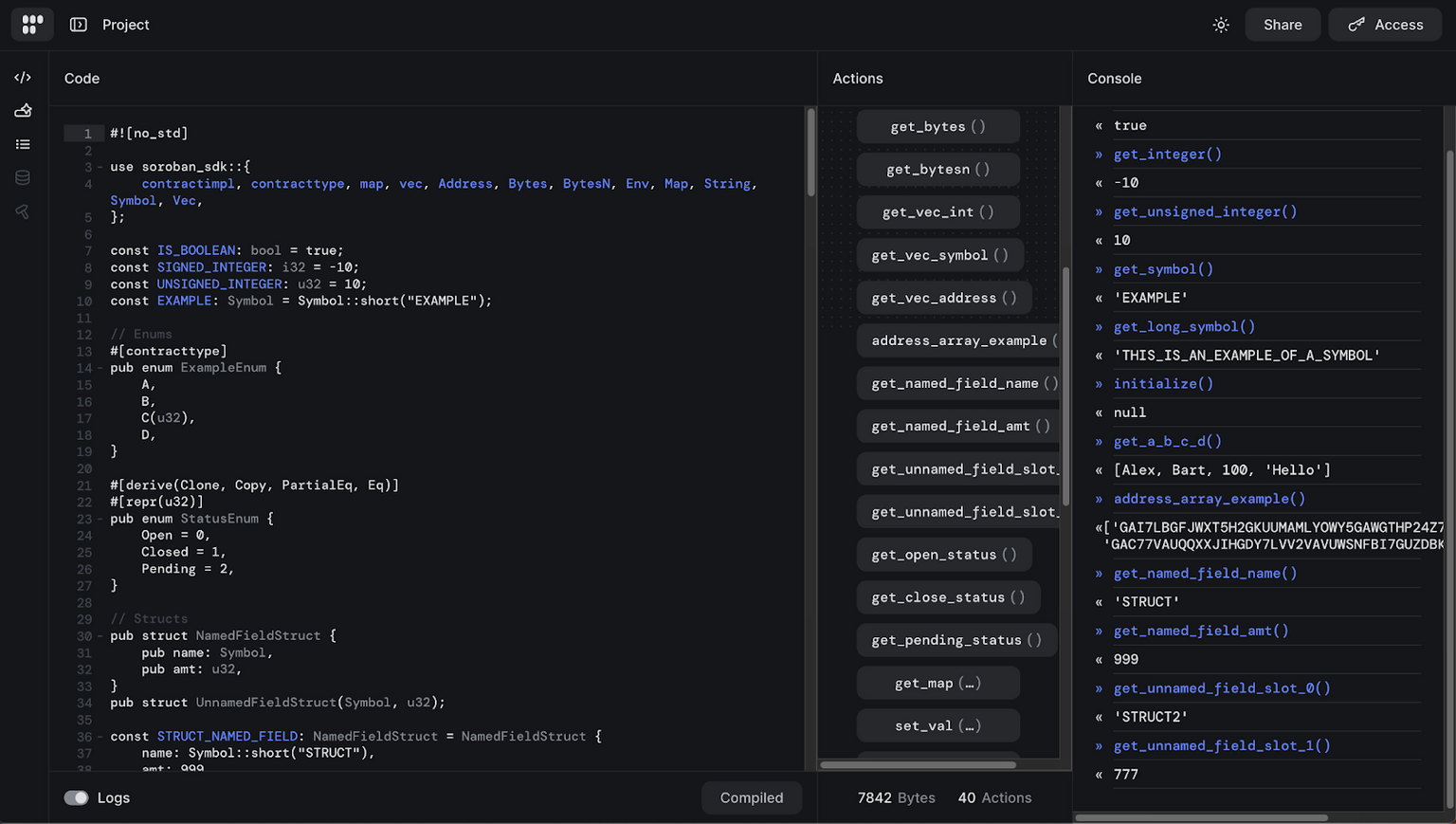Run the get_bytes action
Image resolution: width=1456 pixels, height=824 pixels.
937,126
